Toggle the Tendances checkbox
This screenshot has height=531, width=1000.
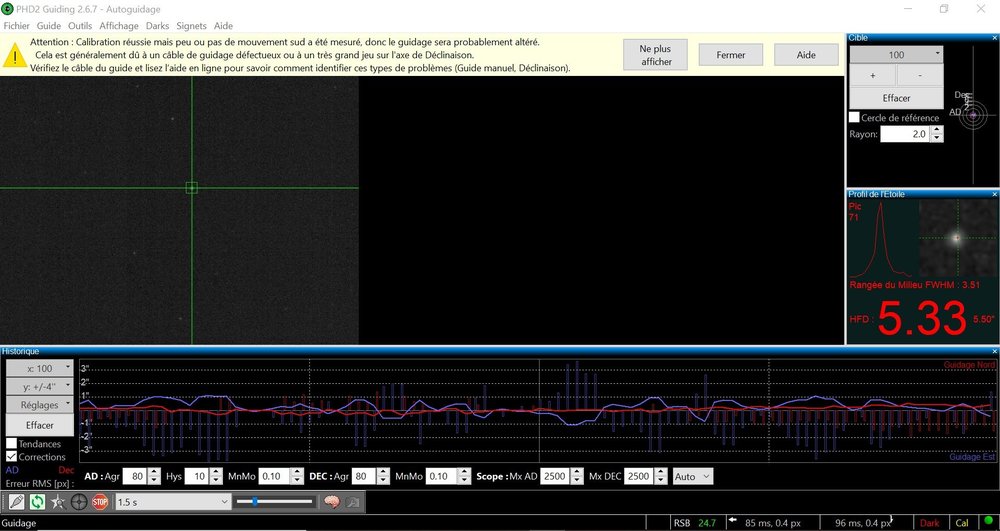tap(11, 444)
